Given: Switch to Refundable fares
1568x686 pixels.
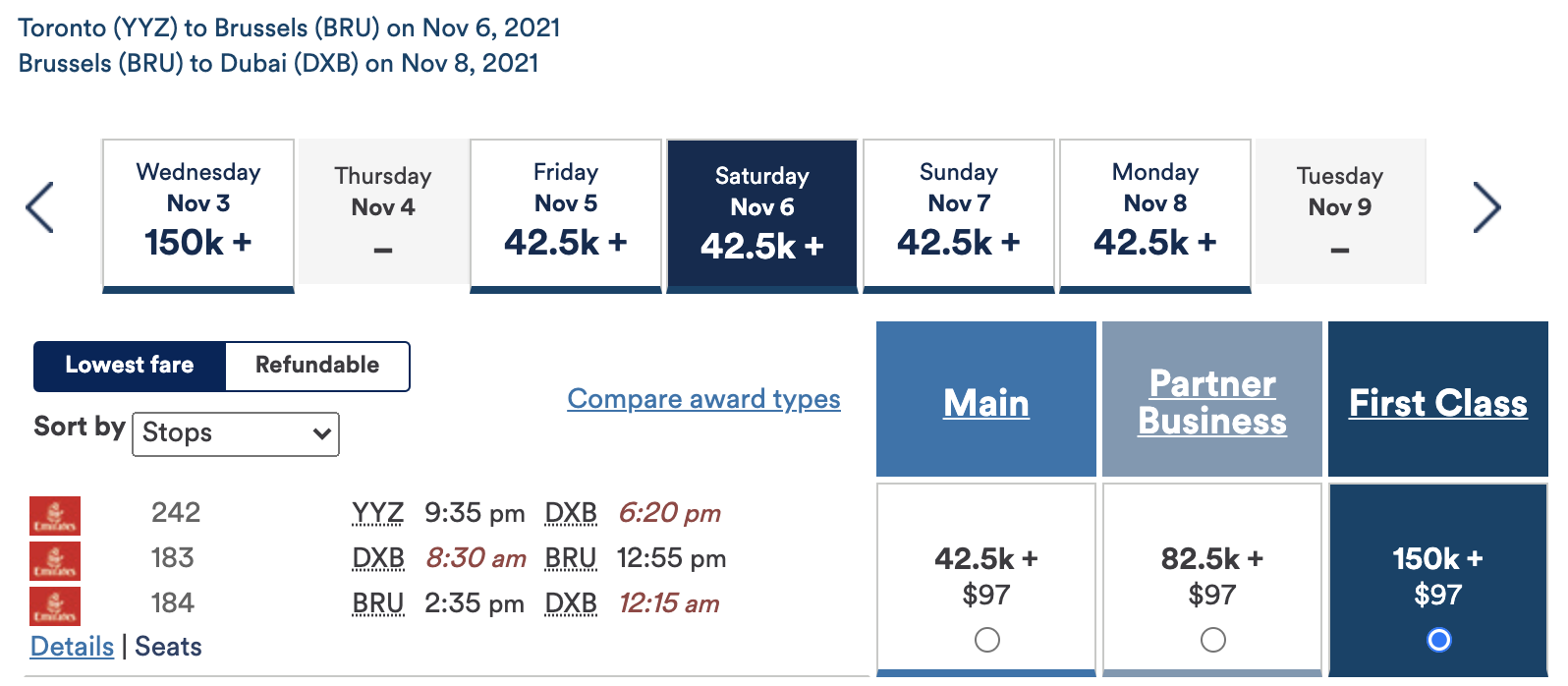Looking at the screenshot, I should [316, 366].
